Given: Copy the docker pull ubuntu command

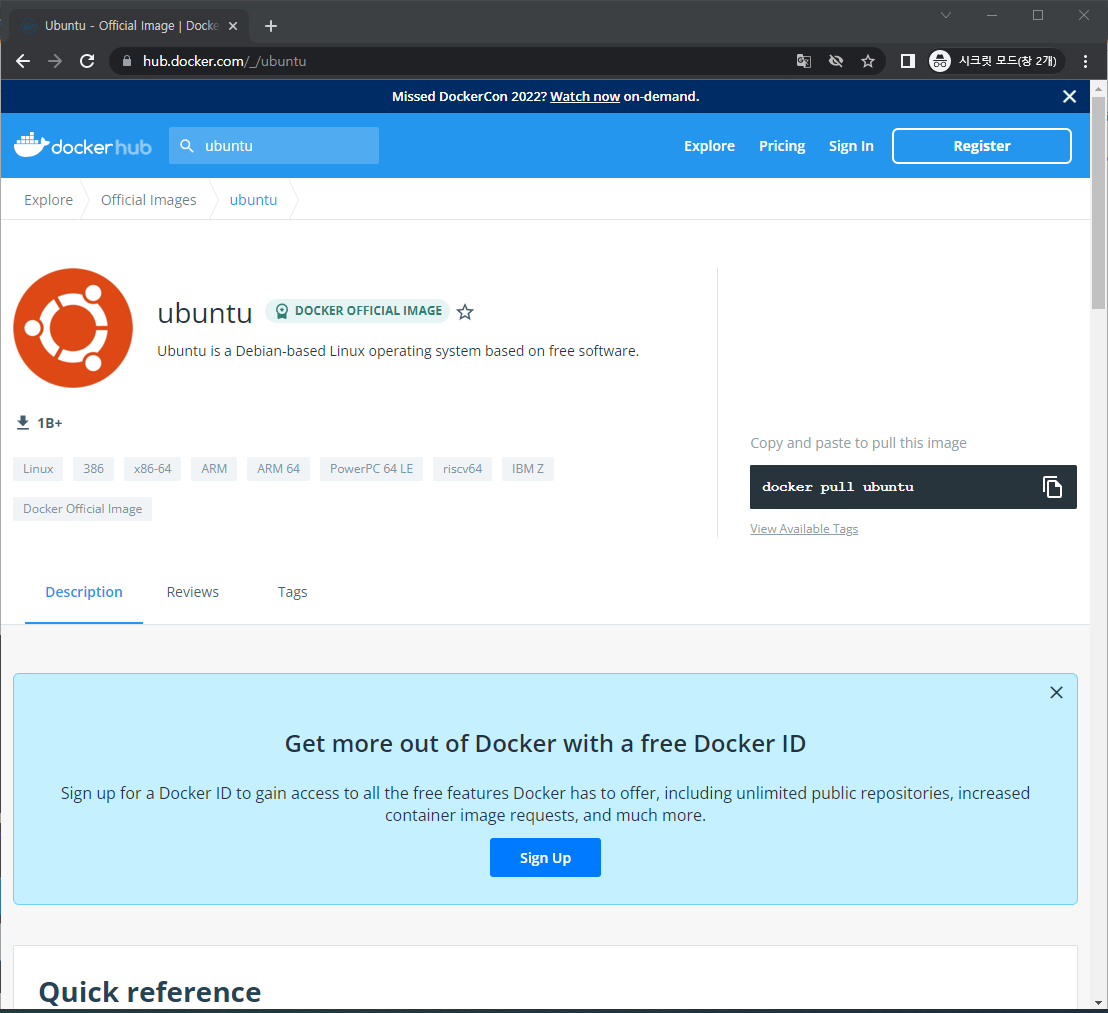Looking at the screenshot, I should coord(1052,487).
